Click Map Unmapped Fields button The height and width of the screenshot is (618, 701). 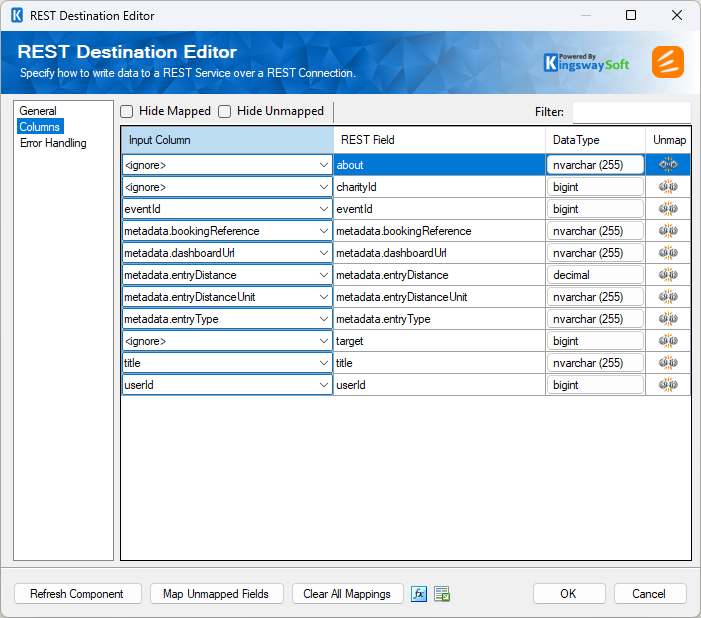point(216,594)
